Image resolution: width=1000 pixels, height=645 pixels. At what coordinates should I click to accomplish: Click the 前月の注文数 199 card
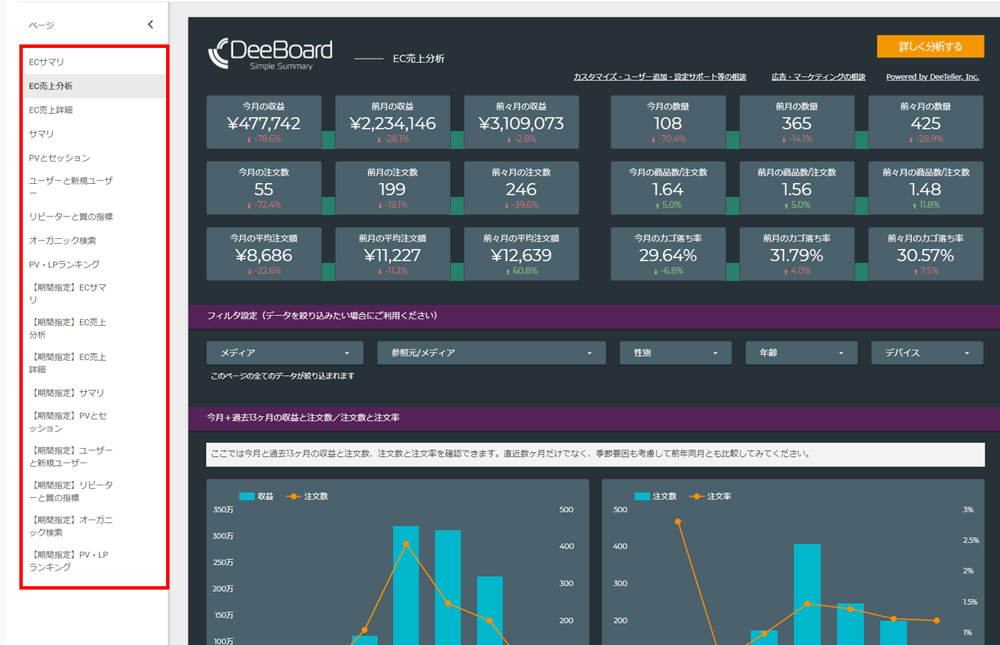[393, 188]
